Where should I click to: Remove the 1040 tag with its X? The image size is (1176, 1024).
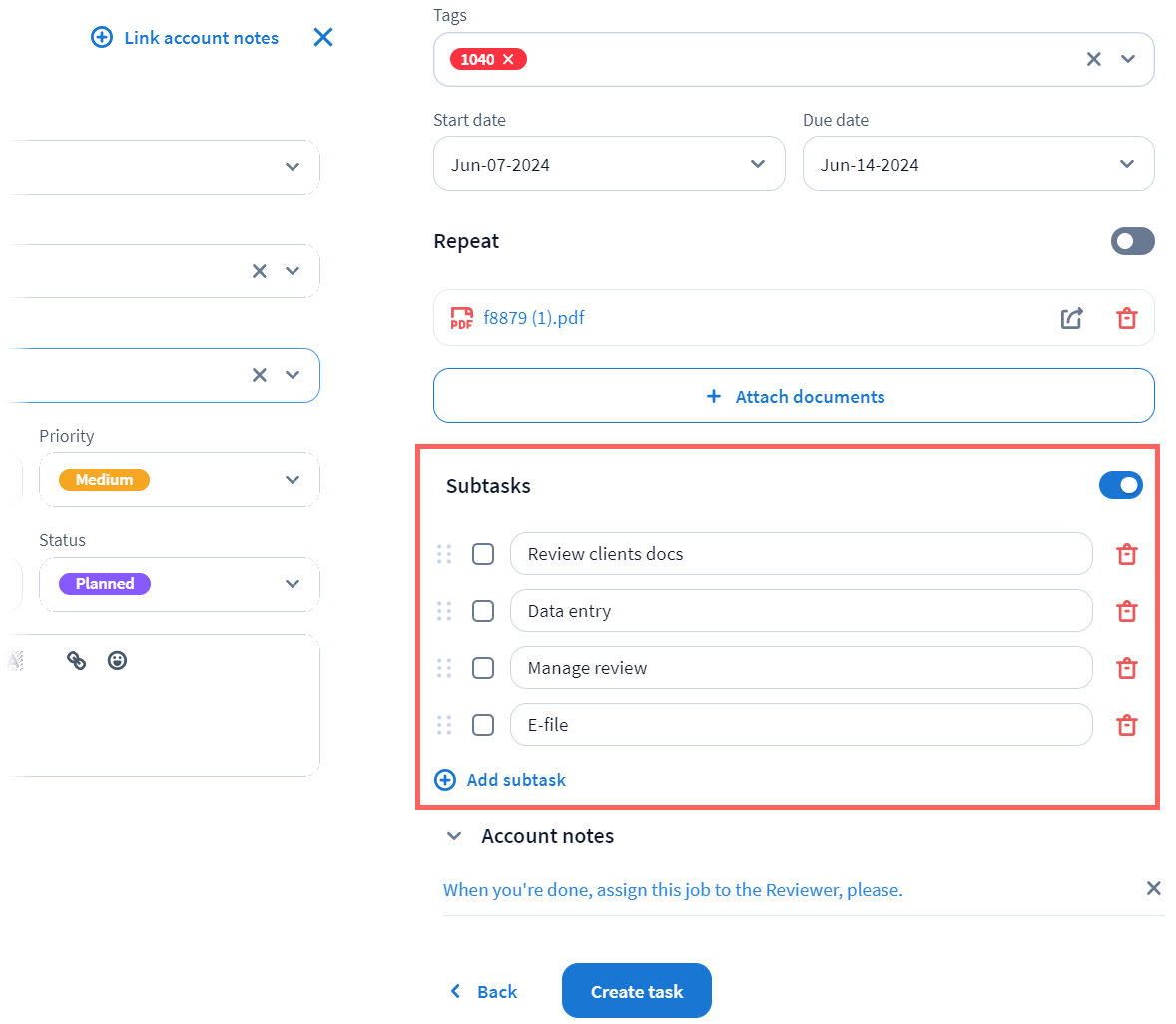[x=508, y=60]
